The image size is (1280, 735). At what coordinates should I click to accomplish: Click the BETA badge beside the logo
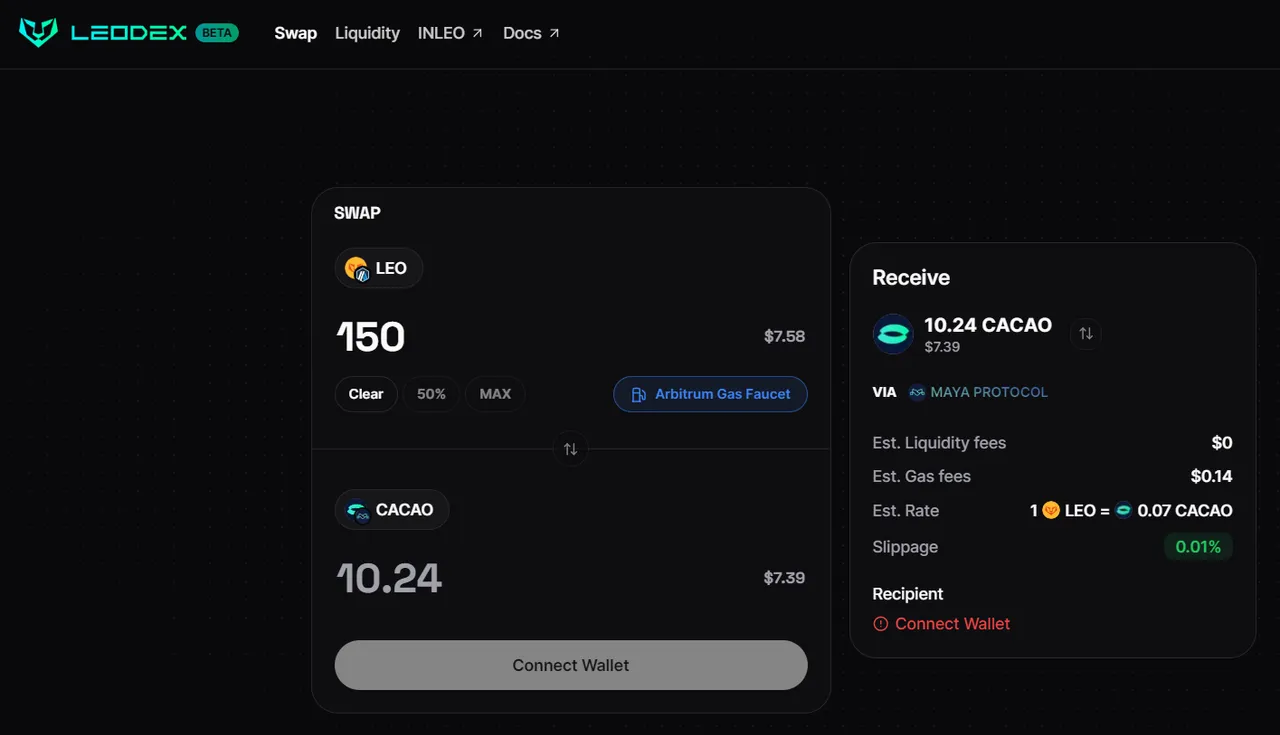tap(217, 33)
